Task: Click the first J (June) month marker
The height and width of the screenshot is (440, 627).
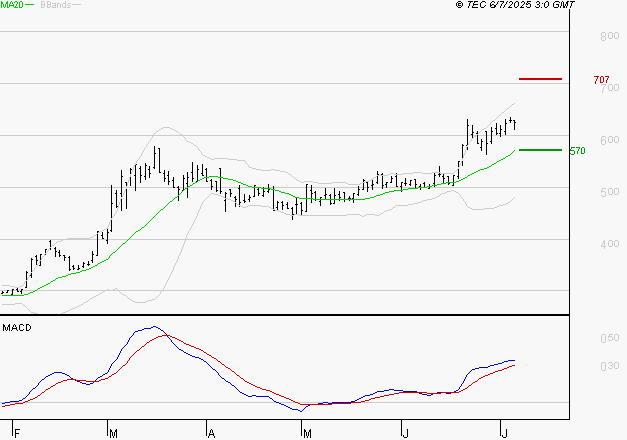Action: coord(405,433)
